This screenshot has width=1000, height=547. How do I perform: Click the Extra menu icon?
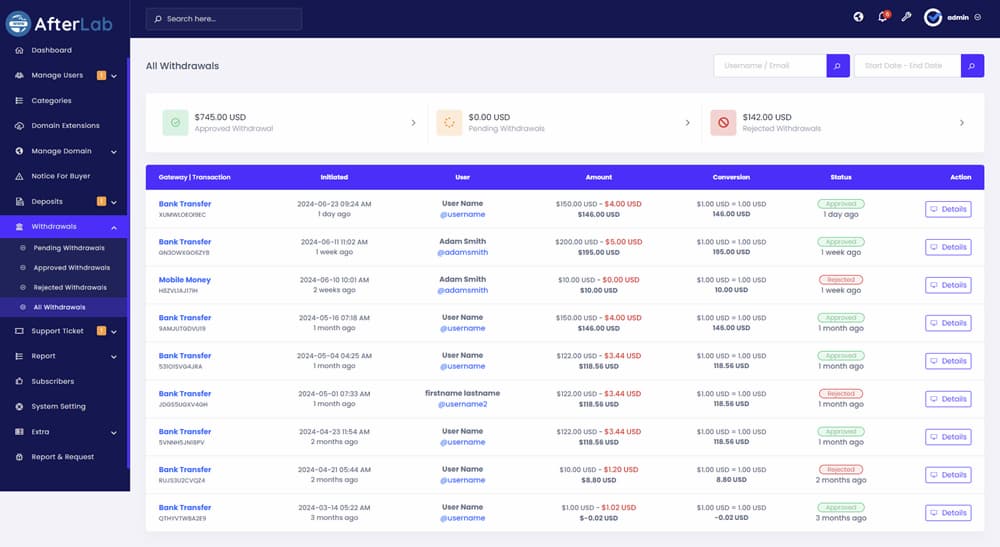(x=19, y=432)
